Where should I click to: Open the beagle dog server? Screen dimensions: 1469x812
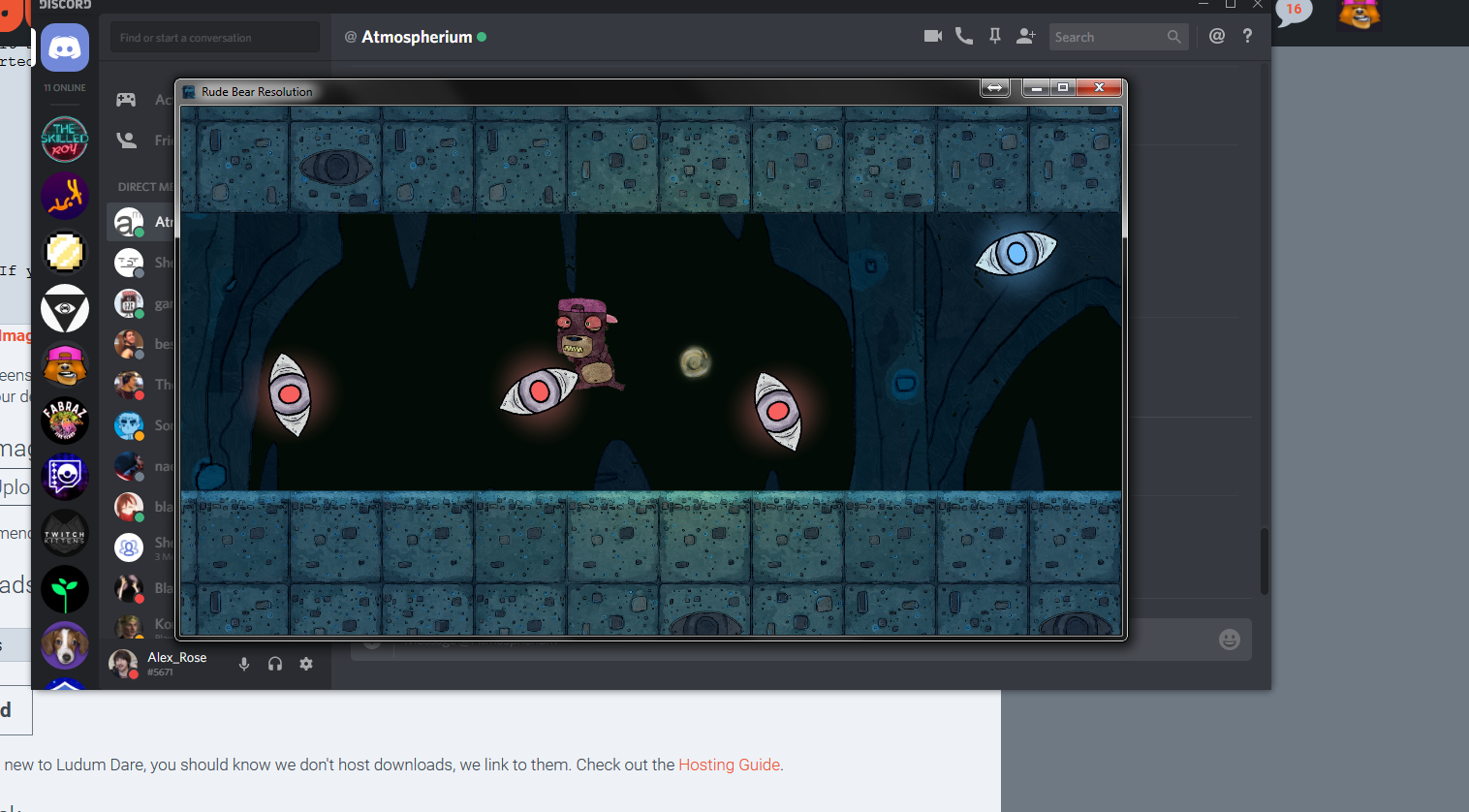[65, 645]
